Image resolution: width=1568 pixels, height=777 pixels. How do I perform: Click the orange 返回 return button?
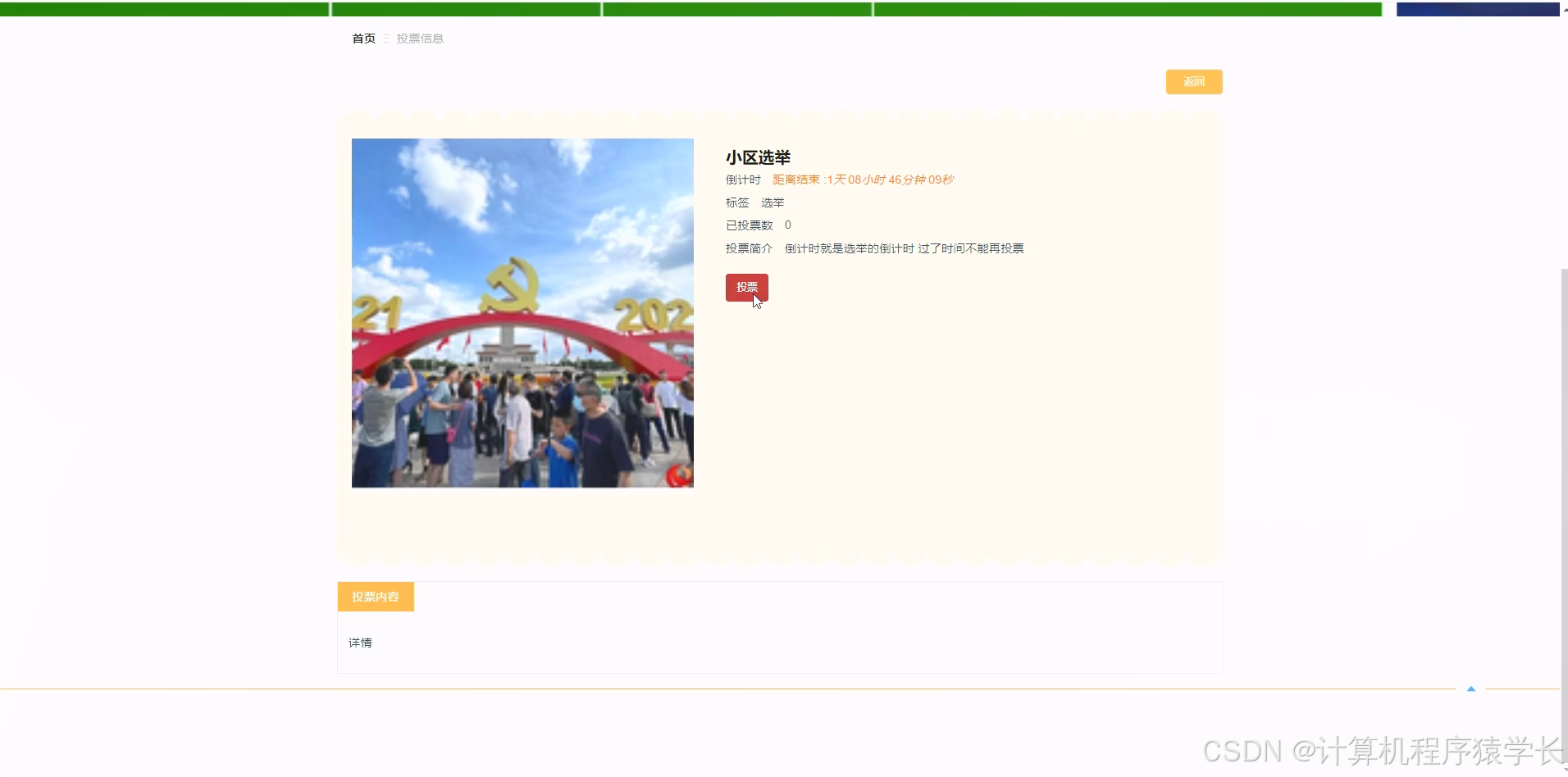tap(1193, 81)
